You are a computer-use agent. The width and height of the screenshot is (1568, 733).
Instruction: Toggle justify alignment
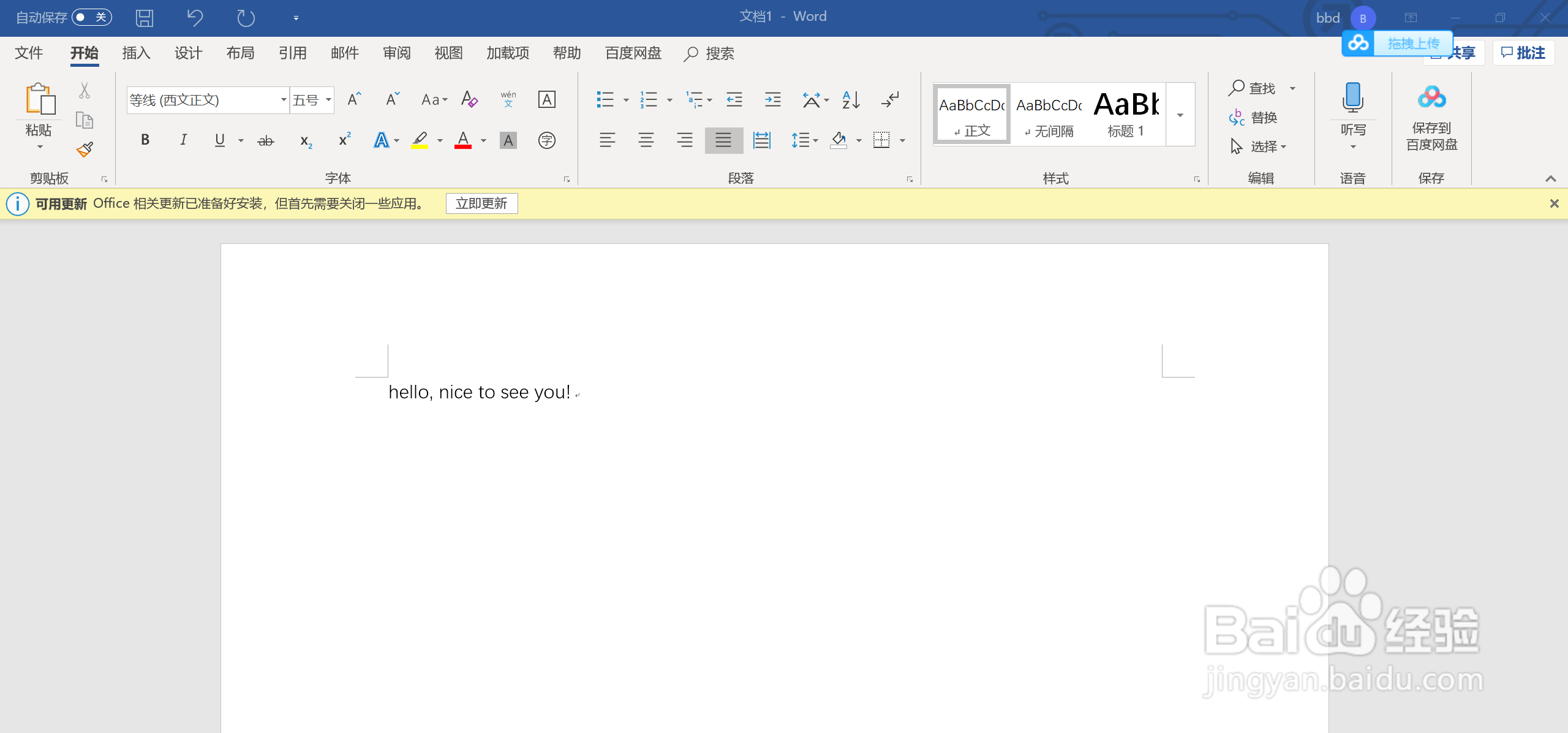click(x=723, y=140)
